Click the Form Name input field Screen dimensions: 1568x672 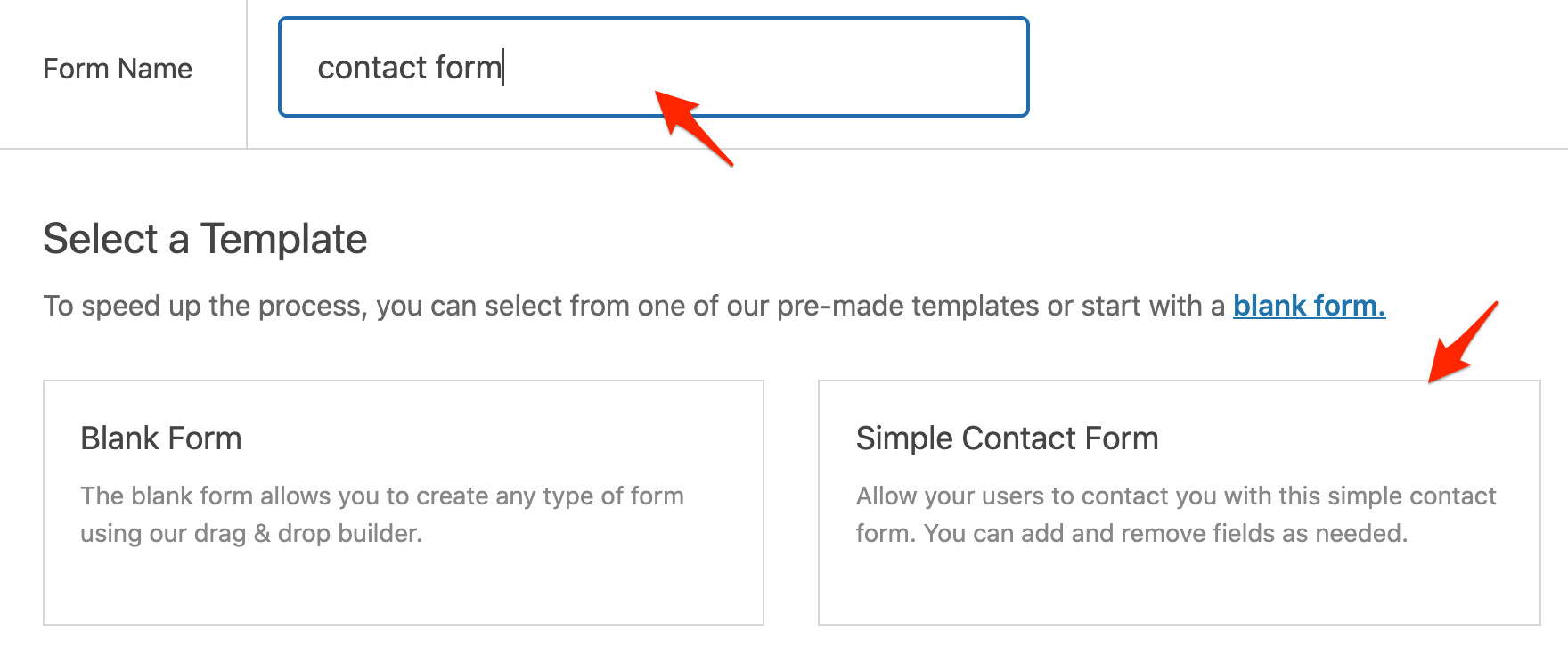tap(653, 67)
